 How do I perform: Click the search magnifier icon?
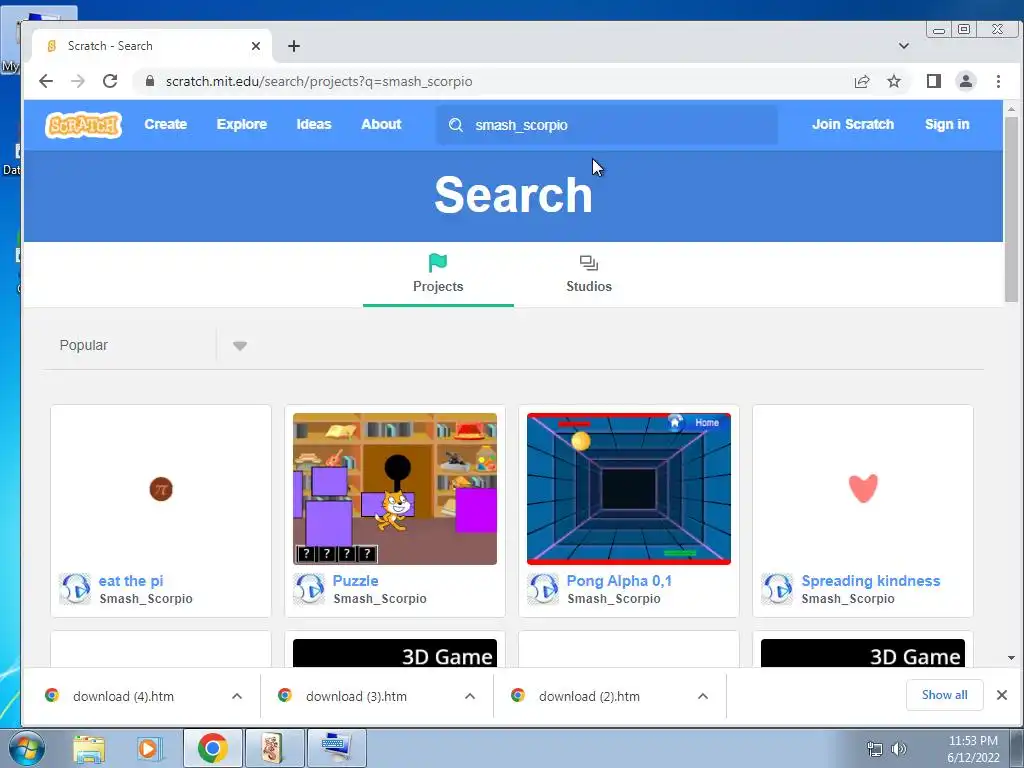456,125
